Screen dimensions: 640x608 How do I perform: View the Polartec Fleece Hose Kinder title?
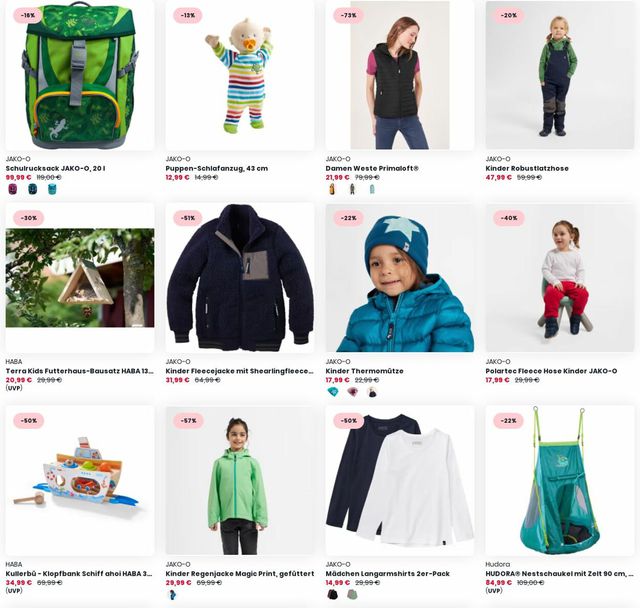pos(551,371)
